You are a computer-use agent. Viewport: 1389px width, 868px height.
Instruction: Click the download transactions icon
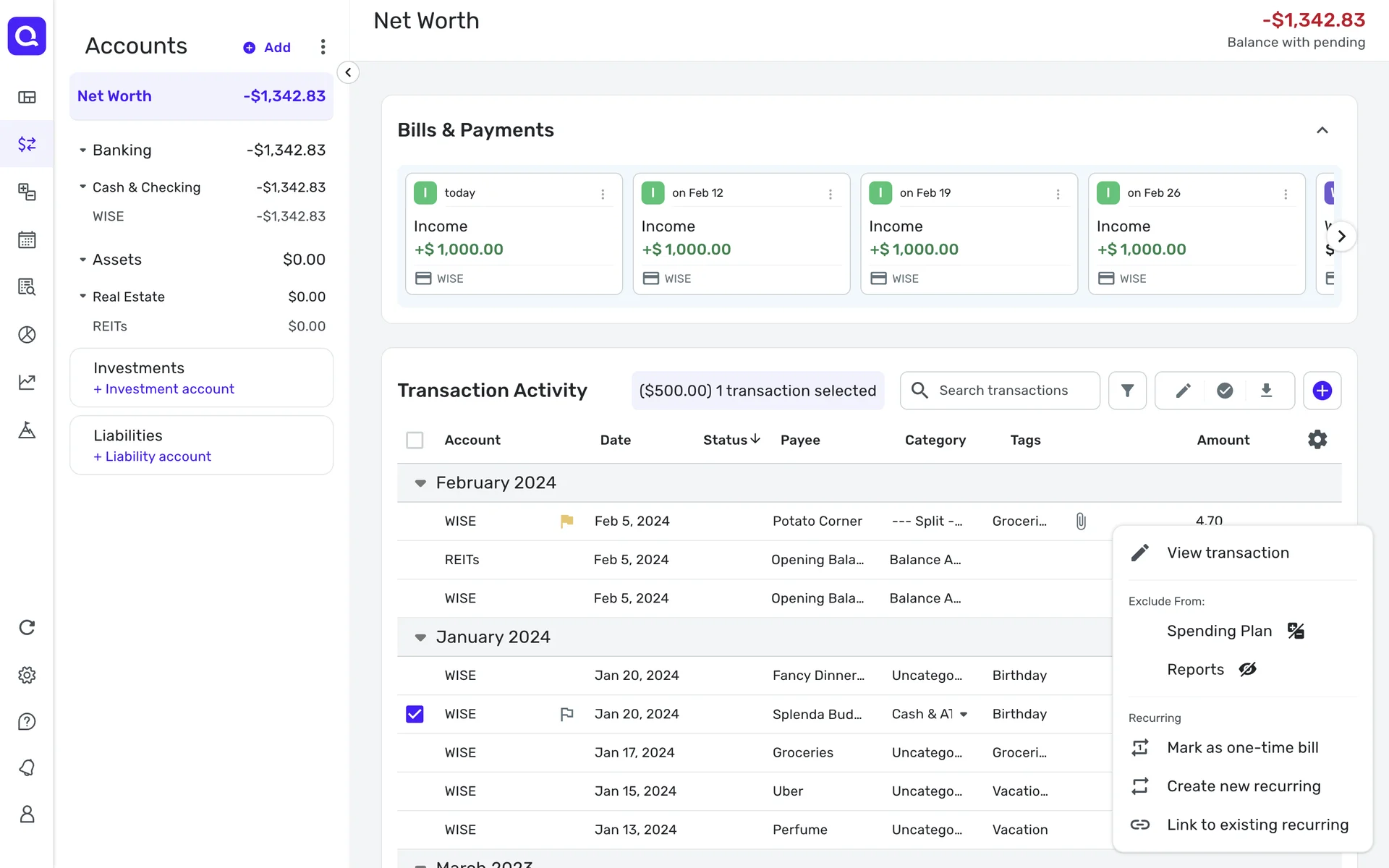pyautogui.click(x=1266, y=391)
